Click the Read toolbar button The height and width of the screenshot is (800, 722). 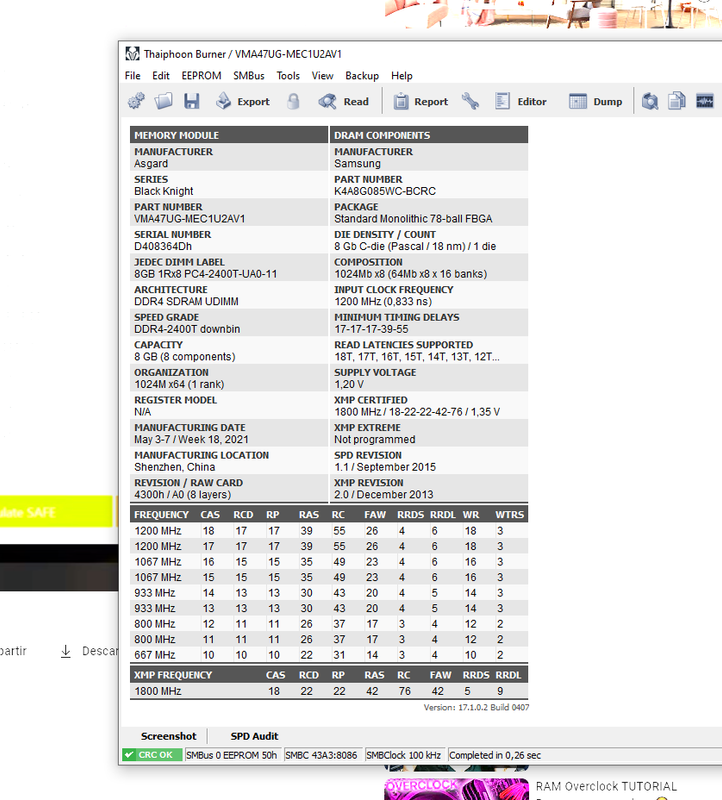tap(343, 102)
